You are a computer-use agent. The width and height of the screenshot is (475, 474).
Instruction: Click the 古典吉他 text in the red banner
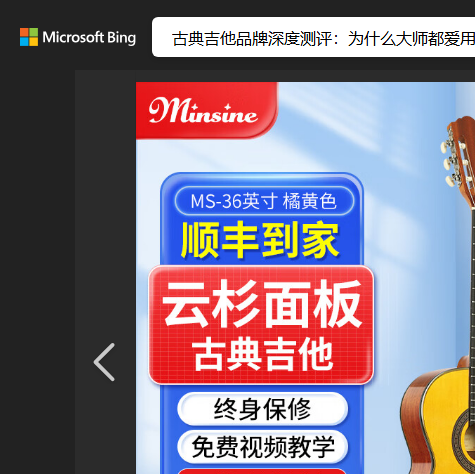tap(263, 354)
